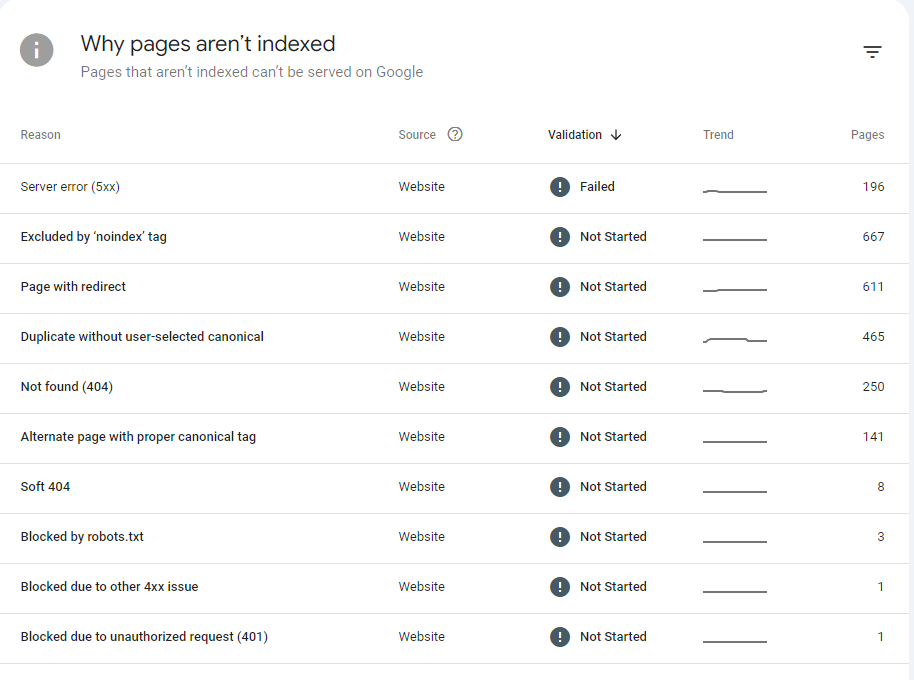Click the Reason column header

point(40,135)
